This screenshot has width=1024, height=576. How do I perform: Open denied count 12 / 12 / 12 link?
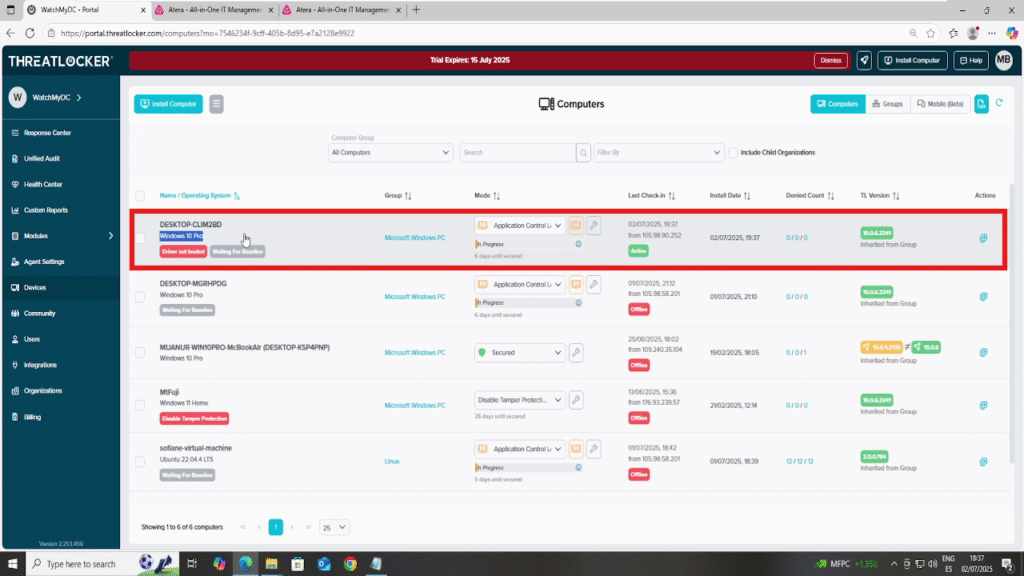(x=799, y=462)
